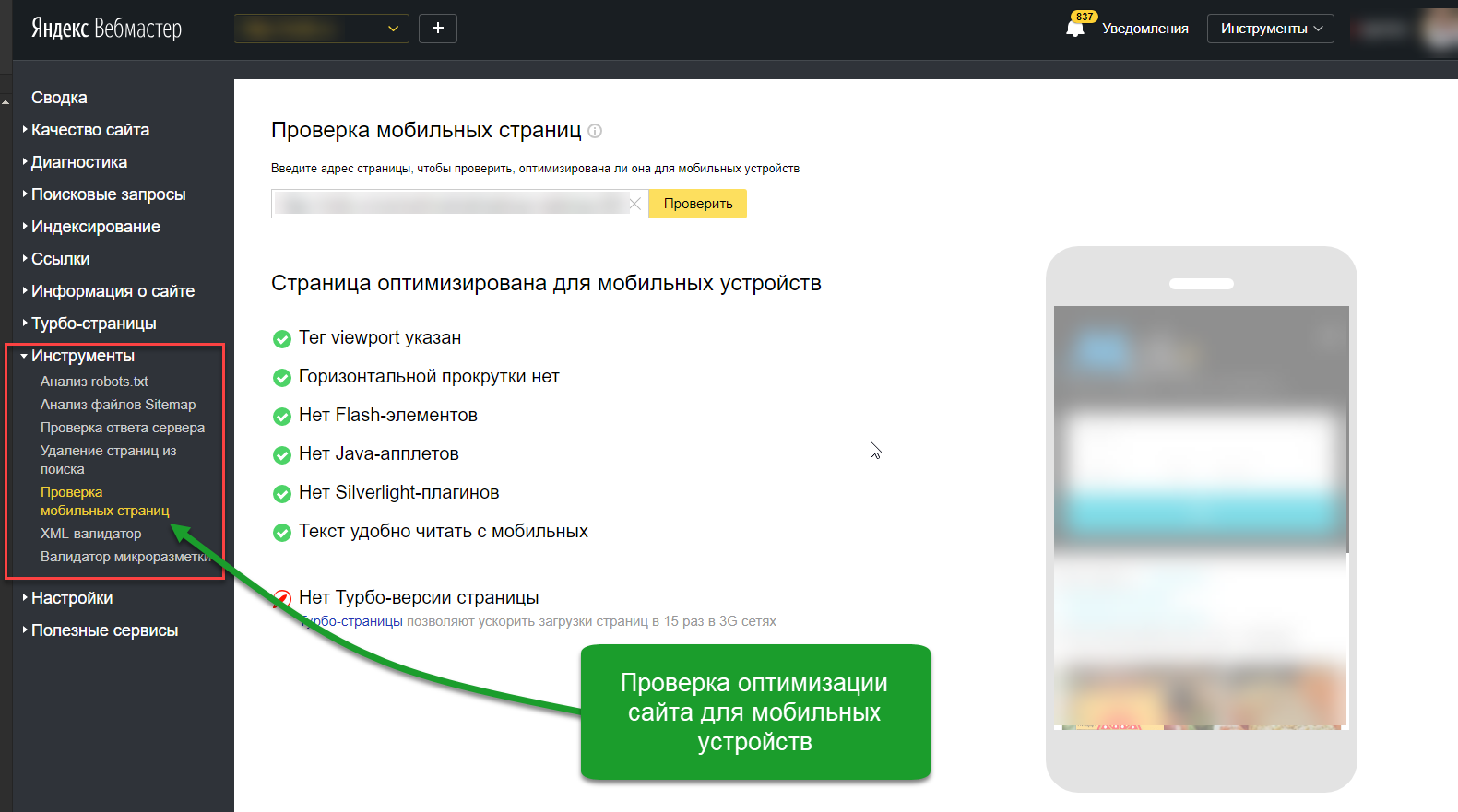Viewport: 1458px width, 812px height.
Task: Expand the 'Полезные сервисы' section
Action: pos(104,630)
